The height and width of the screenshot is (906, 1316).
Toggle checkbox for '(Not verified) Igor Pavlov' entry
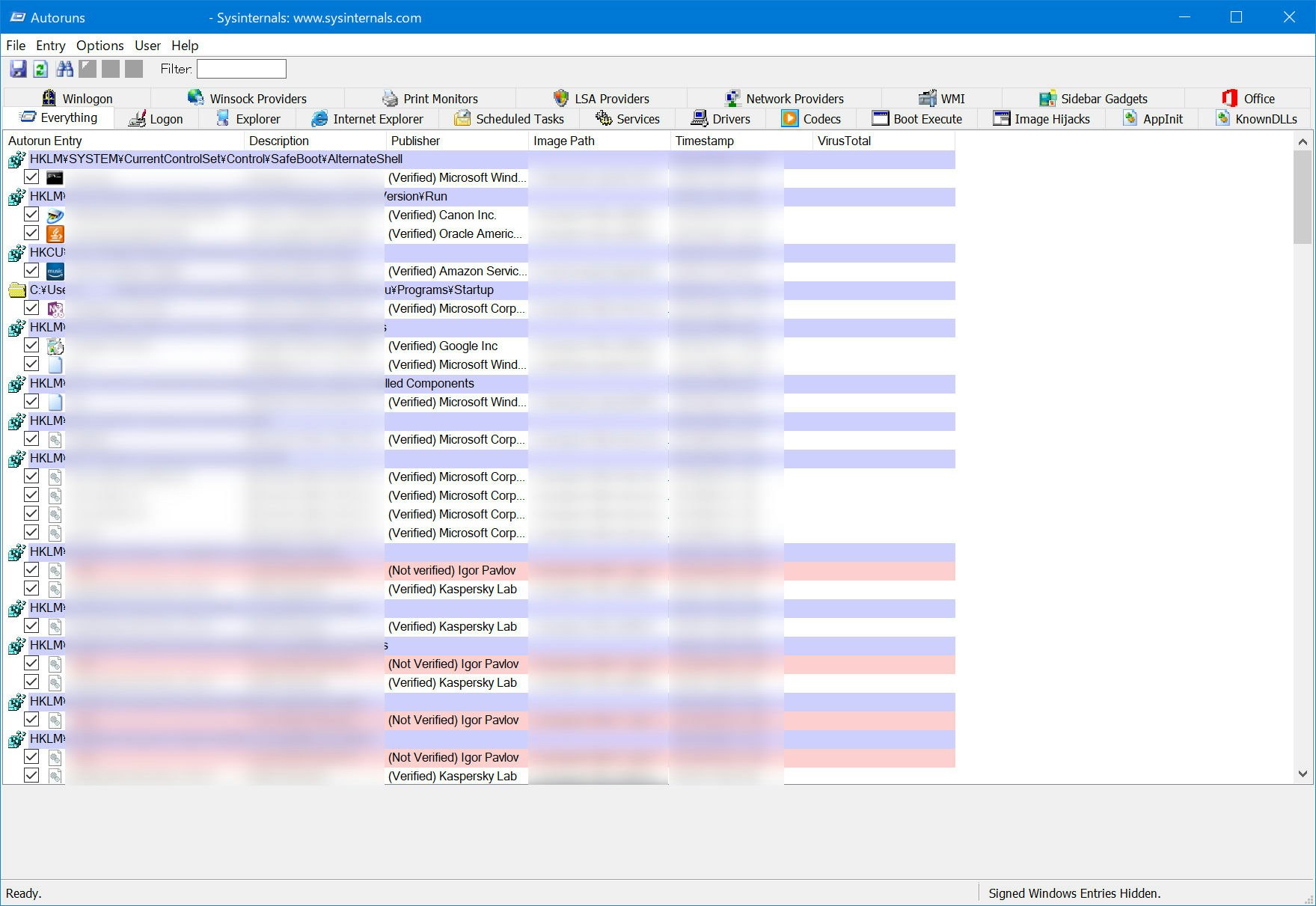[x=31, y=570]
